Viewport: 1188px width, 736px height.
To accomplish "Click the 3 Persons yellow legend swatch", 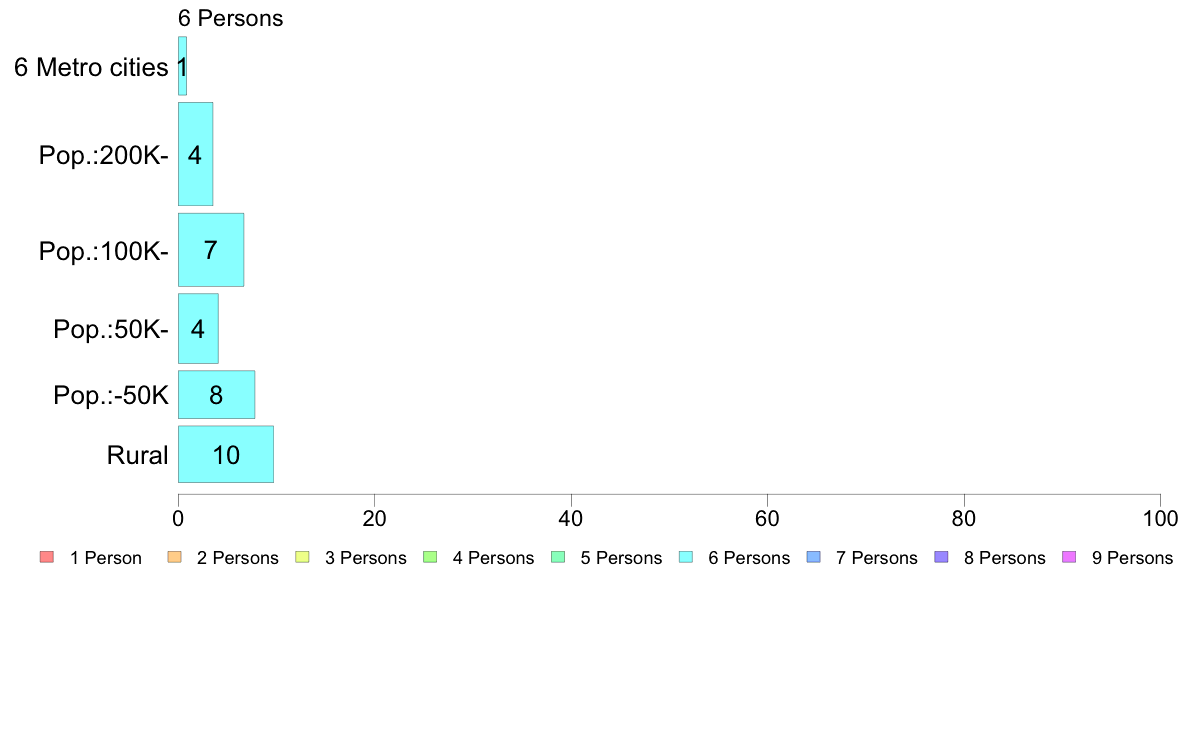I will pyautogui.click(x=302, y=557).
